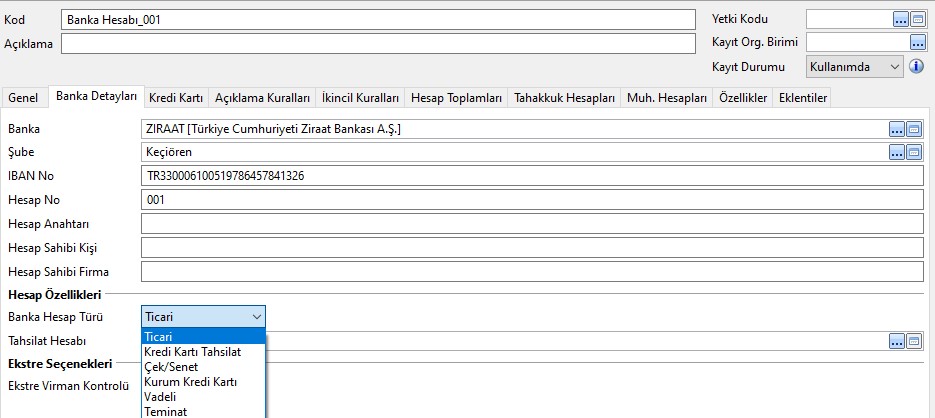935x418 pixels.
Task: Click Ekstre Seçenekleri section heading
Action: pos(60,363)
